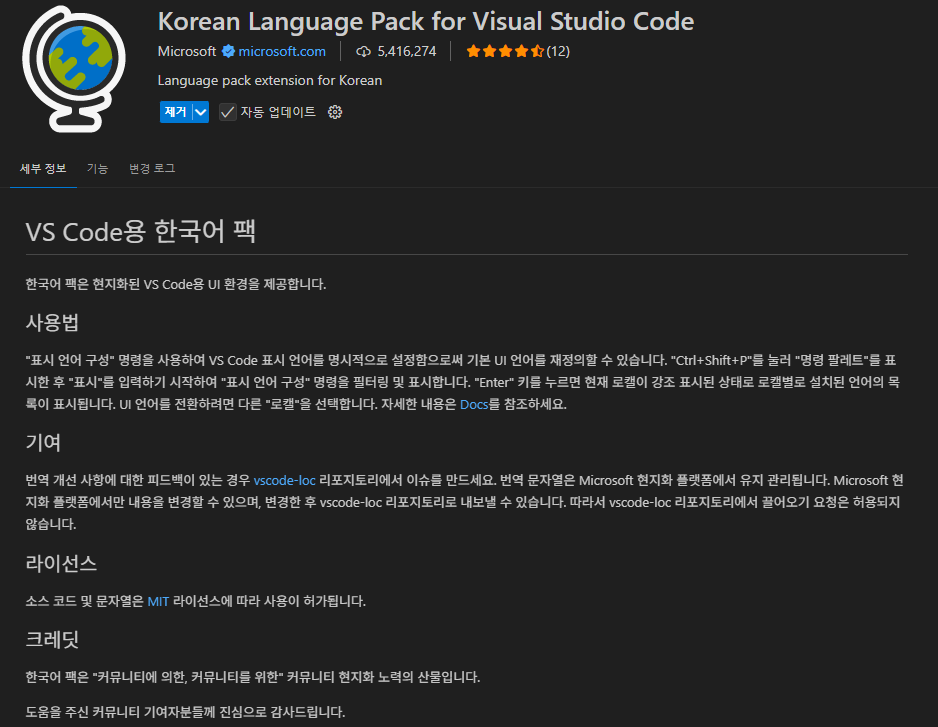Click the 5,416,274 install count
The height and width of the screenshot is (727, 938).
point(407,51)
